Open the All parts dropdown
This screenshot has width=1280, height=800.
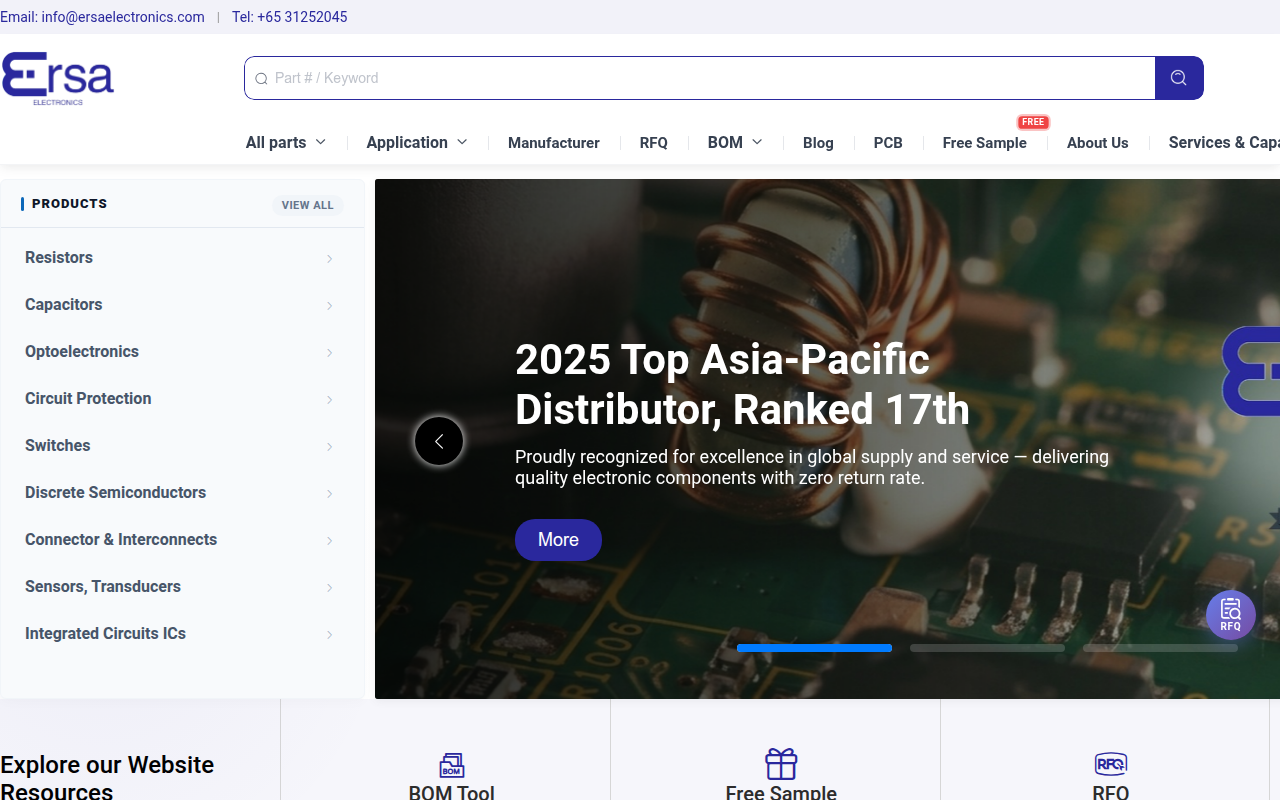coord(286,142)
